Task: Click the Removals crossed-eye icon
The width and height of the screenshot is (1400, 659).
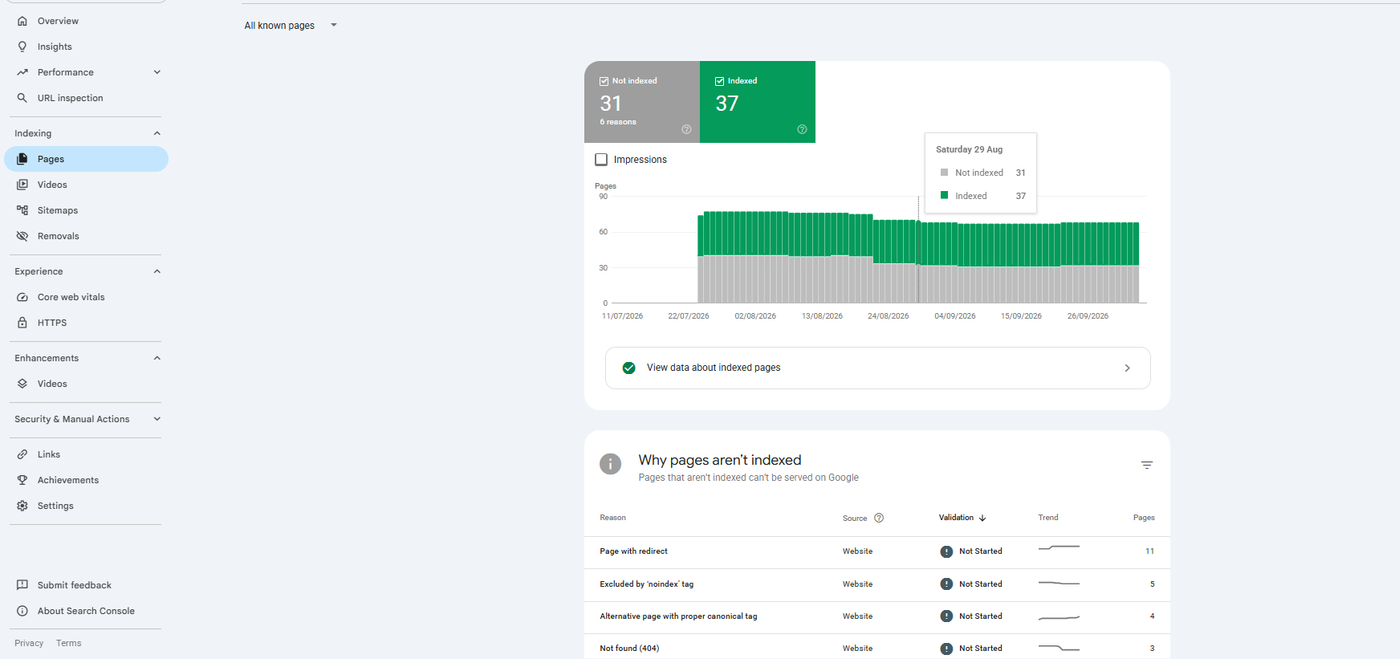Action: click(22, 236)
